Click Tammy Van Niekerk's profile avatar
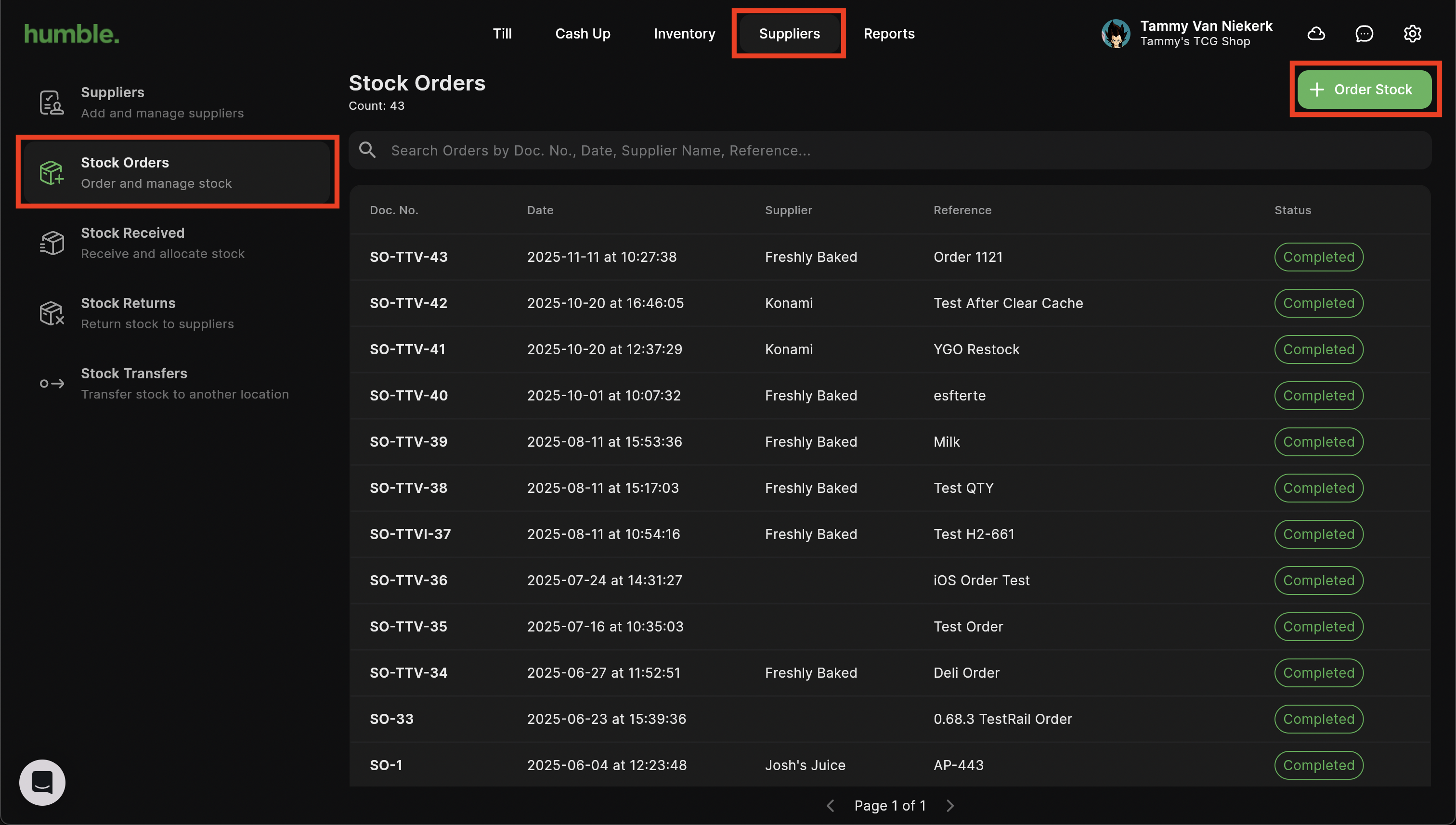Image resolution: width=1456 pixels, height=825 pixels. [x=1116, y=33]
